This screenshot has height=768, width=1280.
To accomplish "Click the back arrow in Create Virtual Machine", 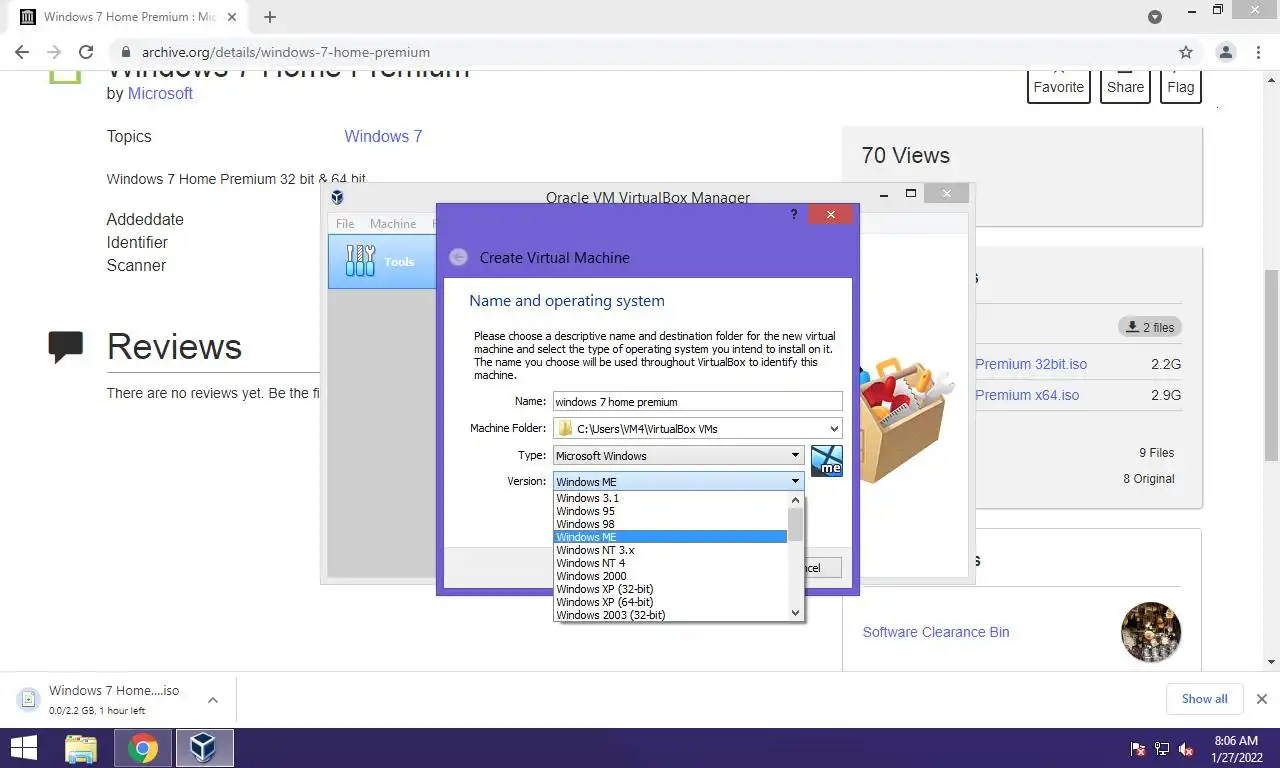I will 458,257.
